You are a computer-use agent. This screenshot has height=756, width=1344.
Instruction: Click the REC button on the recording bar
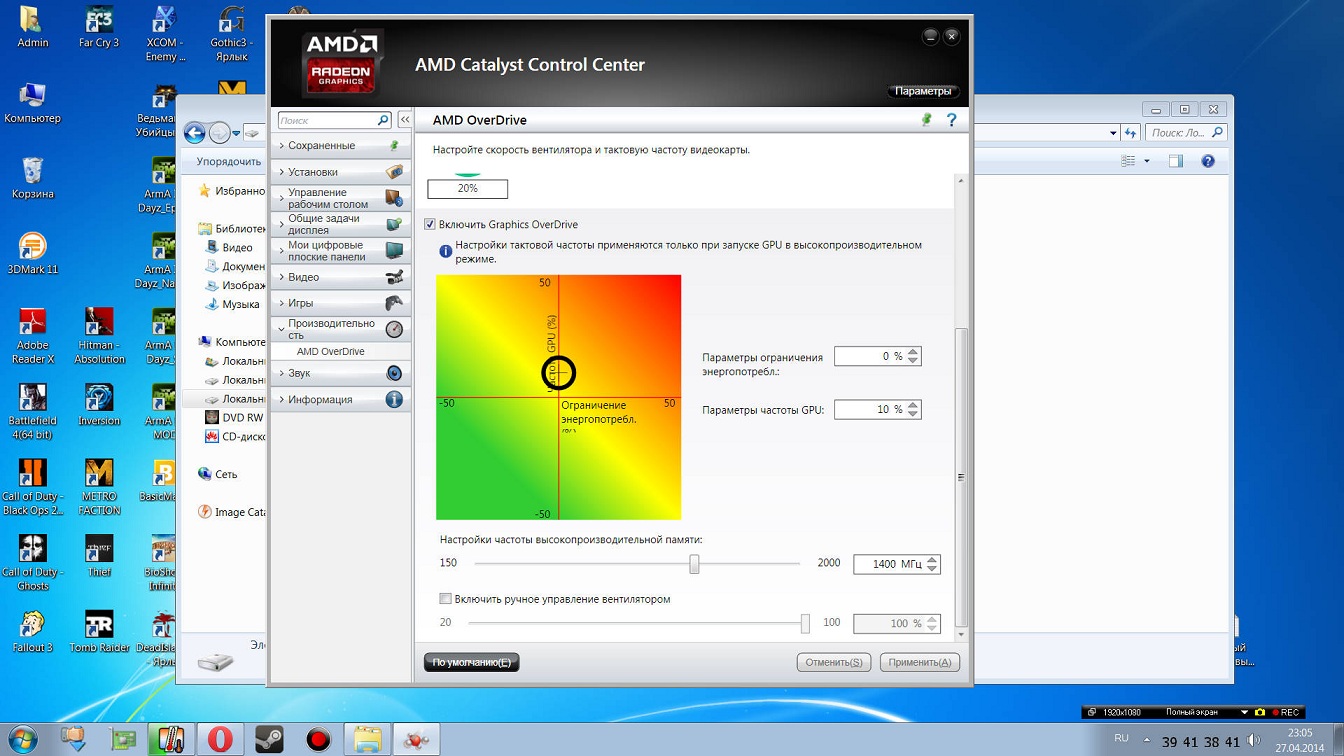click(x=1286, y=712)
